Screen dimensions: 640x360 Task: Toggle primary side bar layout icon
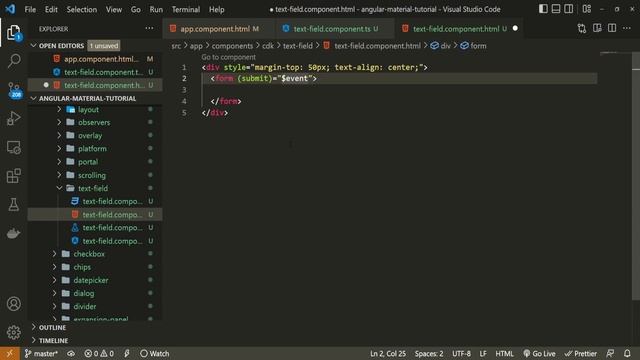pyautogui.click(x=543, y=9)
